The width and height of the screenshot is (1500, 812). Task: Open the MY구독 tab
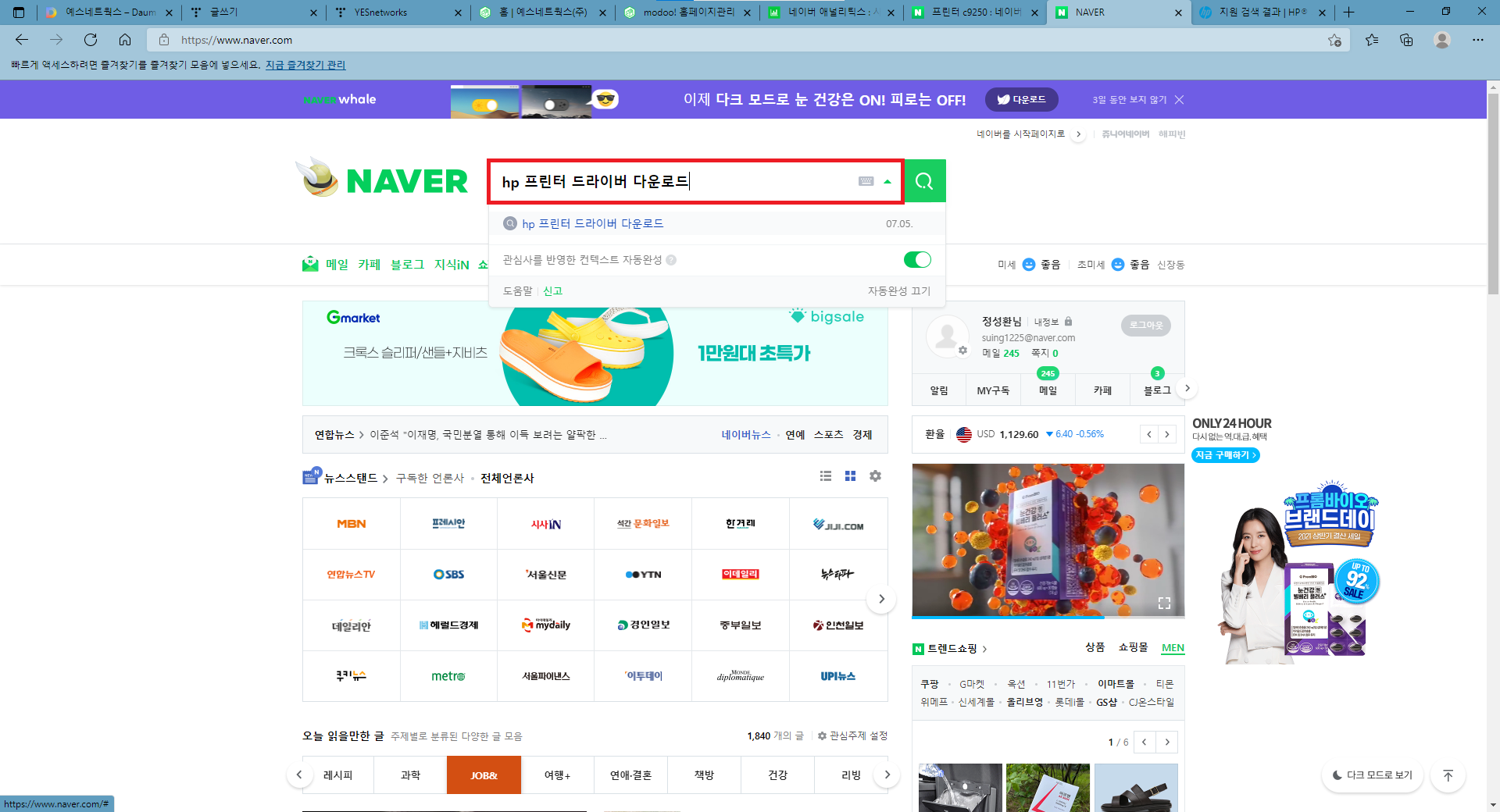pos(993,390)
